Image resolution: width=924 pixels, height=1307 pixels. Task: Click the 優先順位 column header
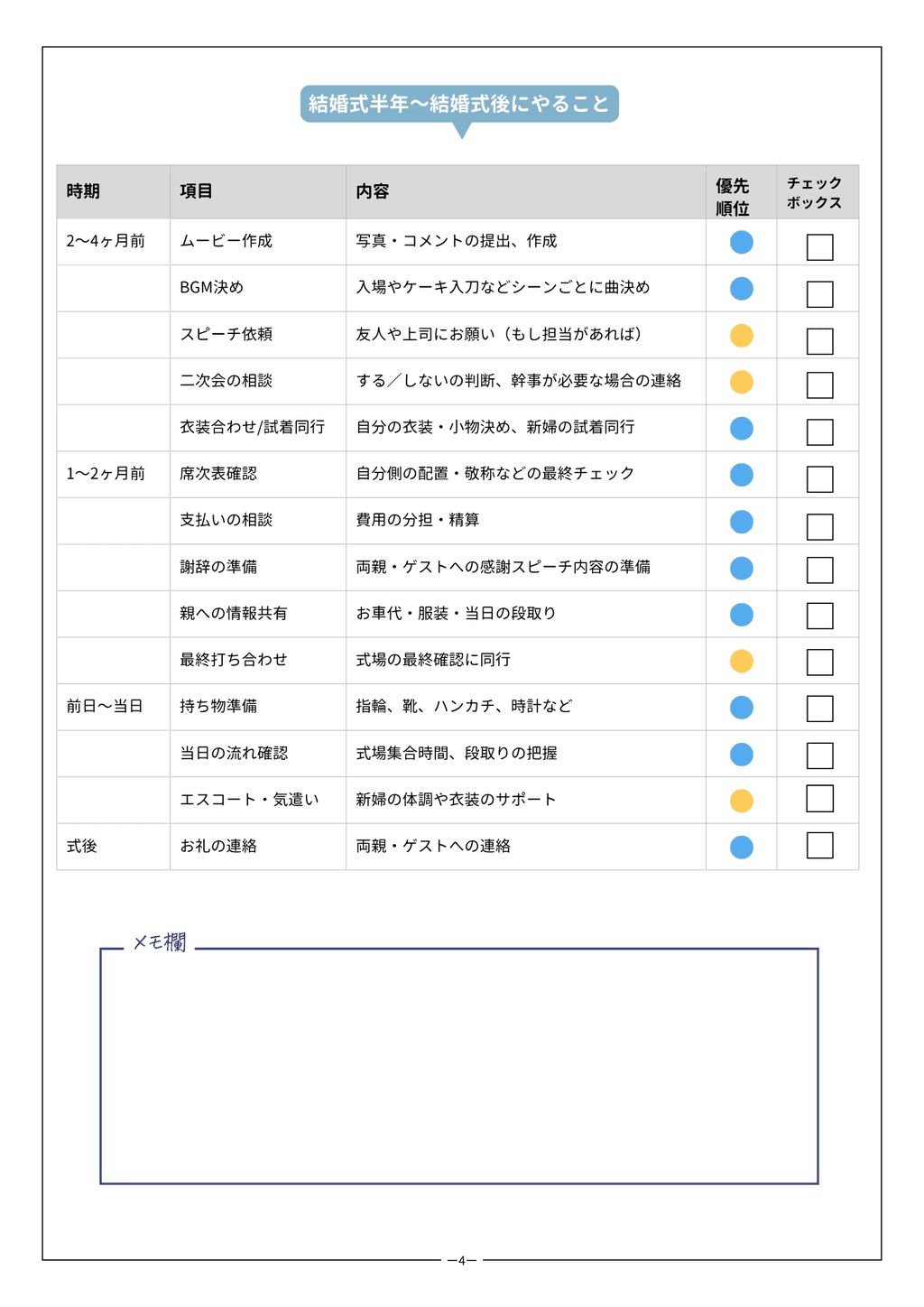(x=732, y=197)
